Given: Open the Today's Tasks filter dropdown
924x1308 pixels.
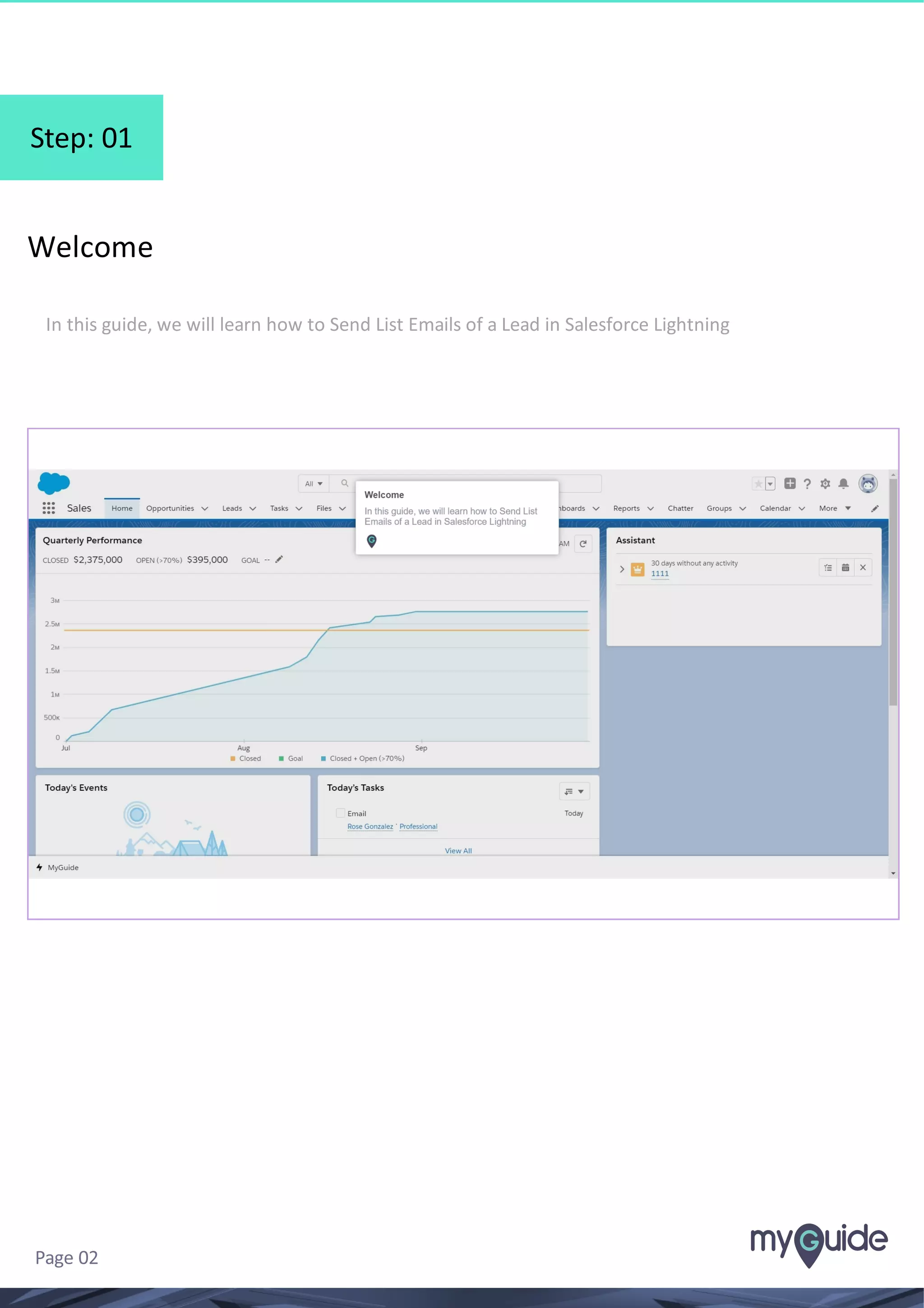Looking at the screenshot, I should coord(574,791).
